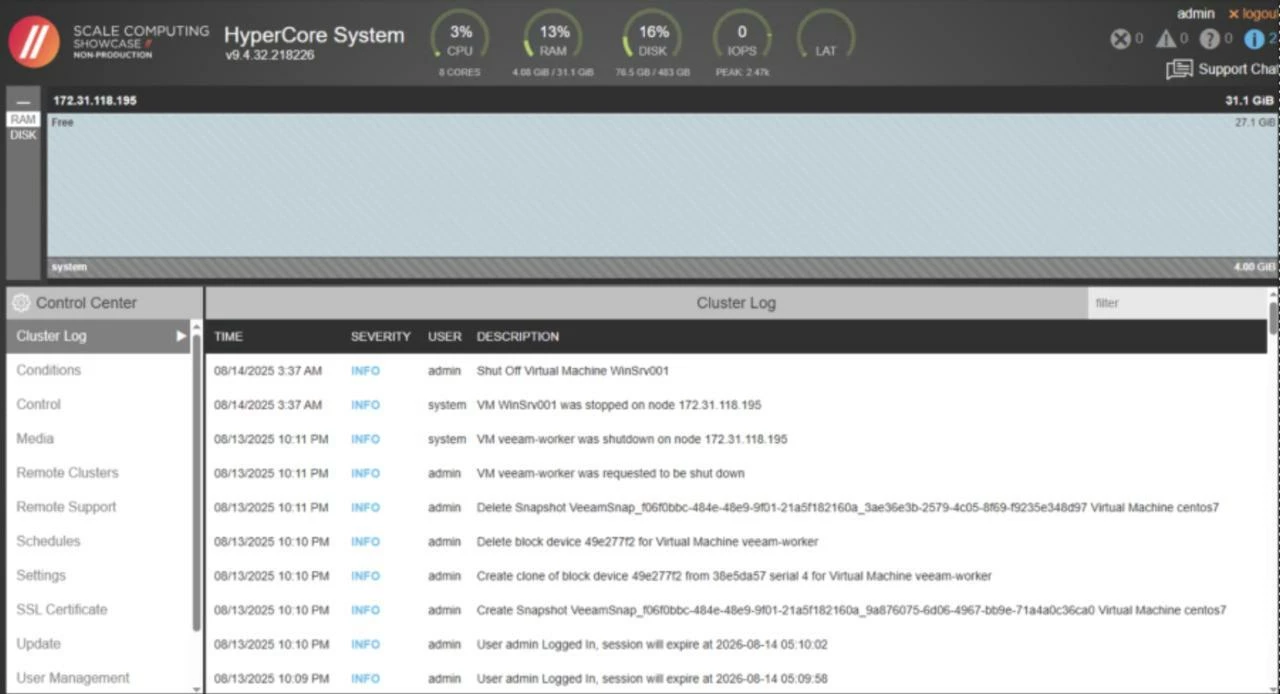Image resolution: width=1280 pixels, height=694 pixels.
Task: Show the question mark notices icon
Action: (1209, 39)
